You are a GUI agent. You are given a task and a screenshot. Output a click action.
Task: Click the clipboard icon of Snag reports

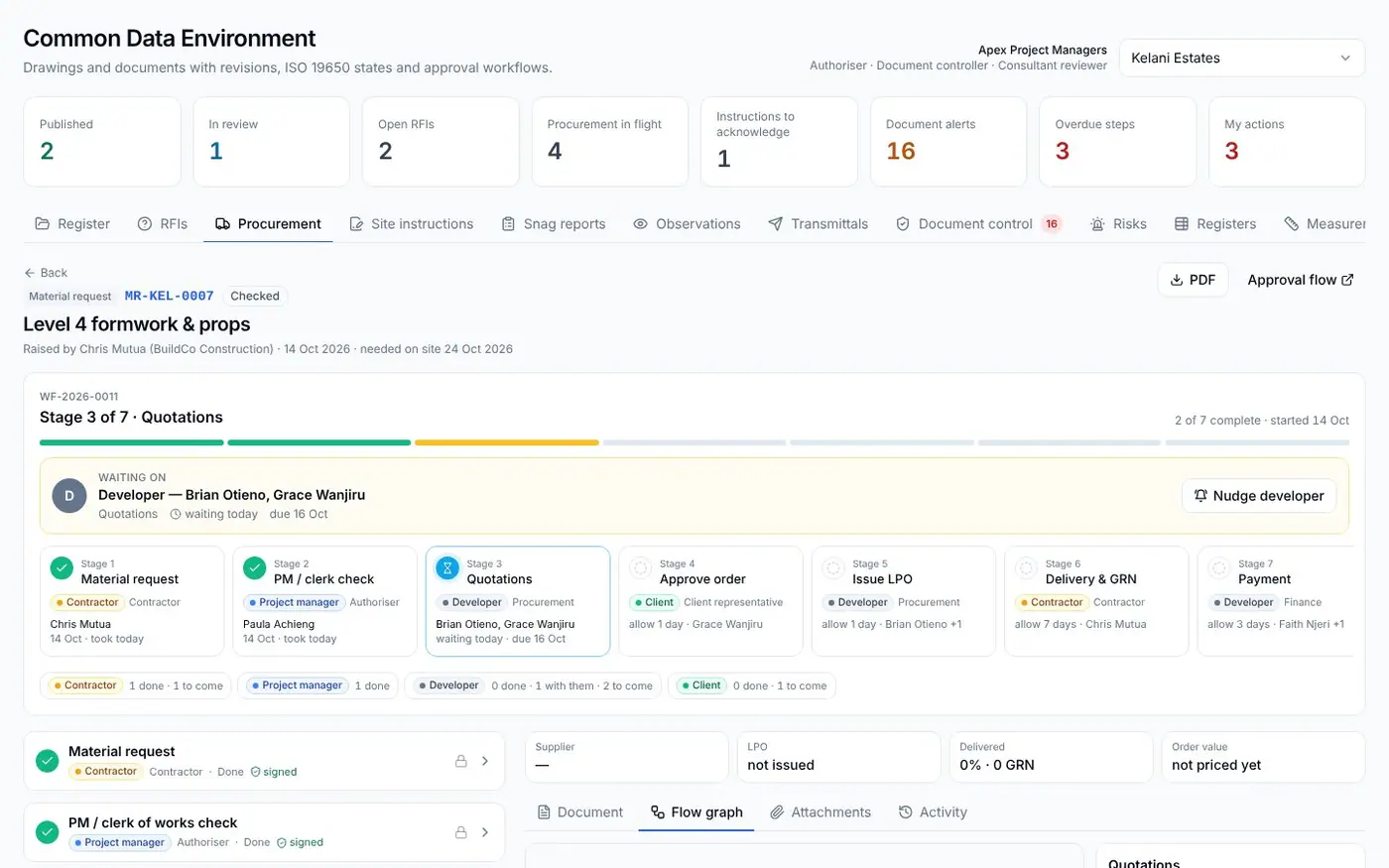tap(508, 224)
